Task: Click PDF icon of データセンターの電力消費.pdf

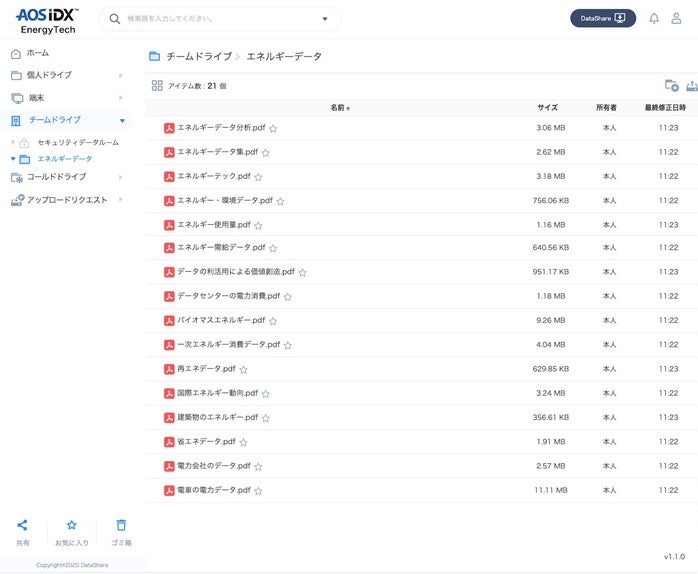Action: pyautogui.click(x=169, y=297)
